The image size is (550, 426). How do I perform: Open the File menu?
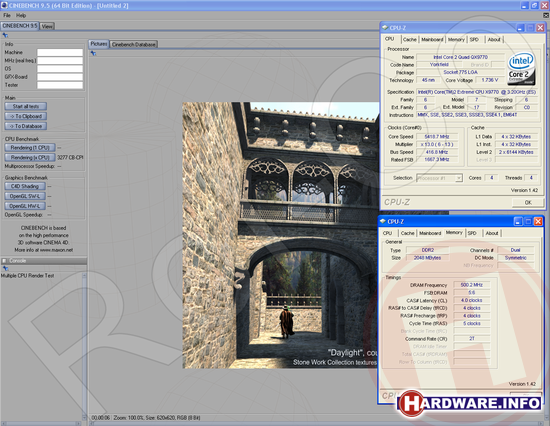tap(7, 15)
